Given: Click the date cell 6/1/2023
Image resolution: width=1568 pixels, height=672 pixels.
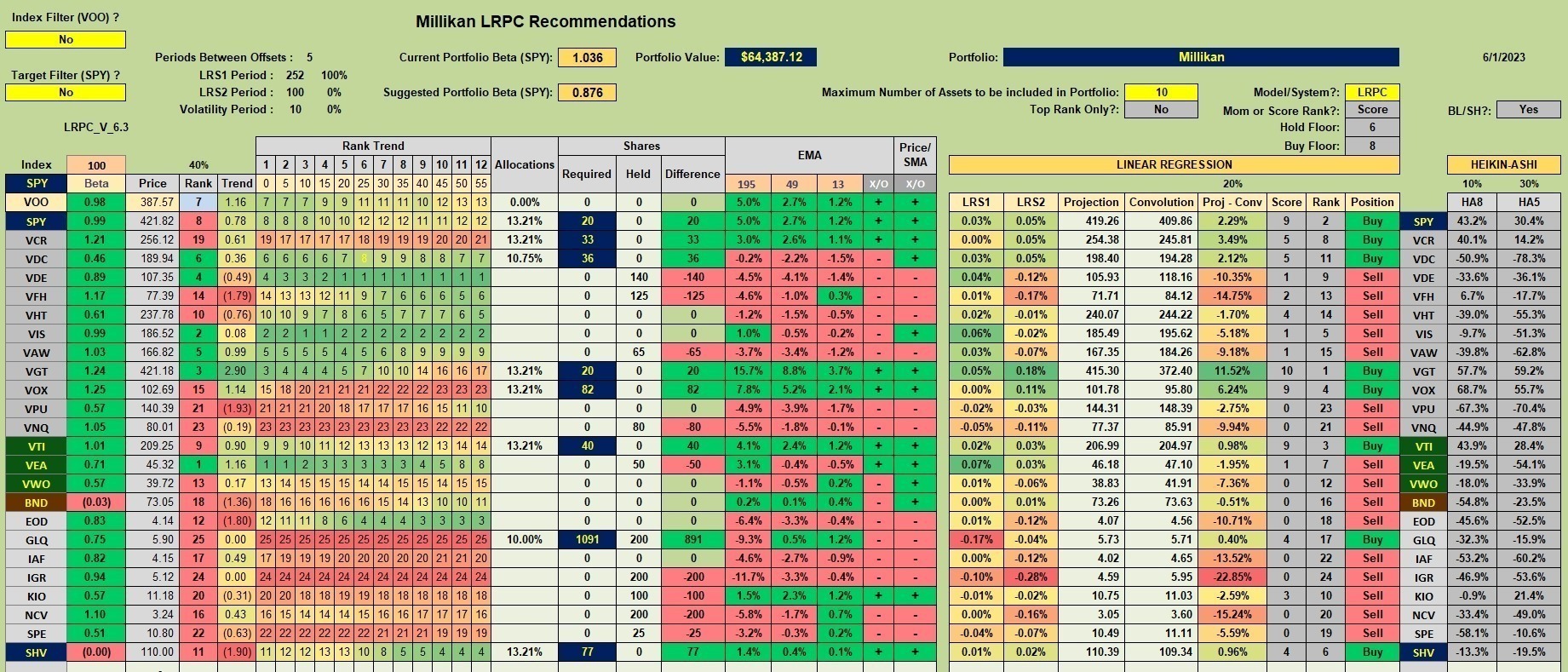Looking at the screenshot, I should [1503, 57].
